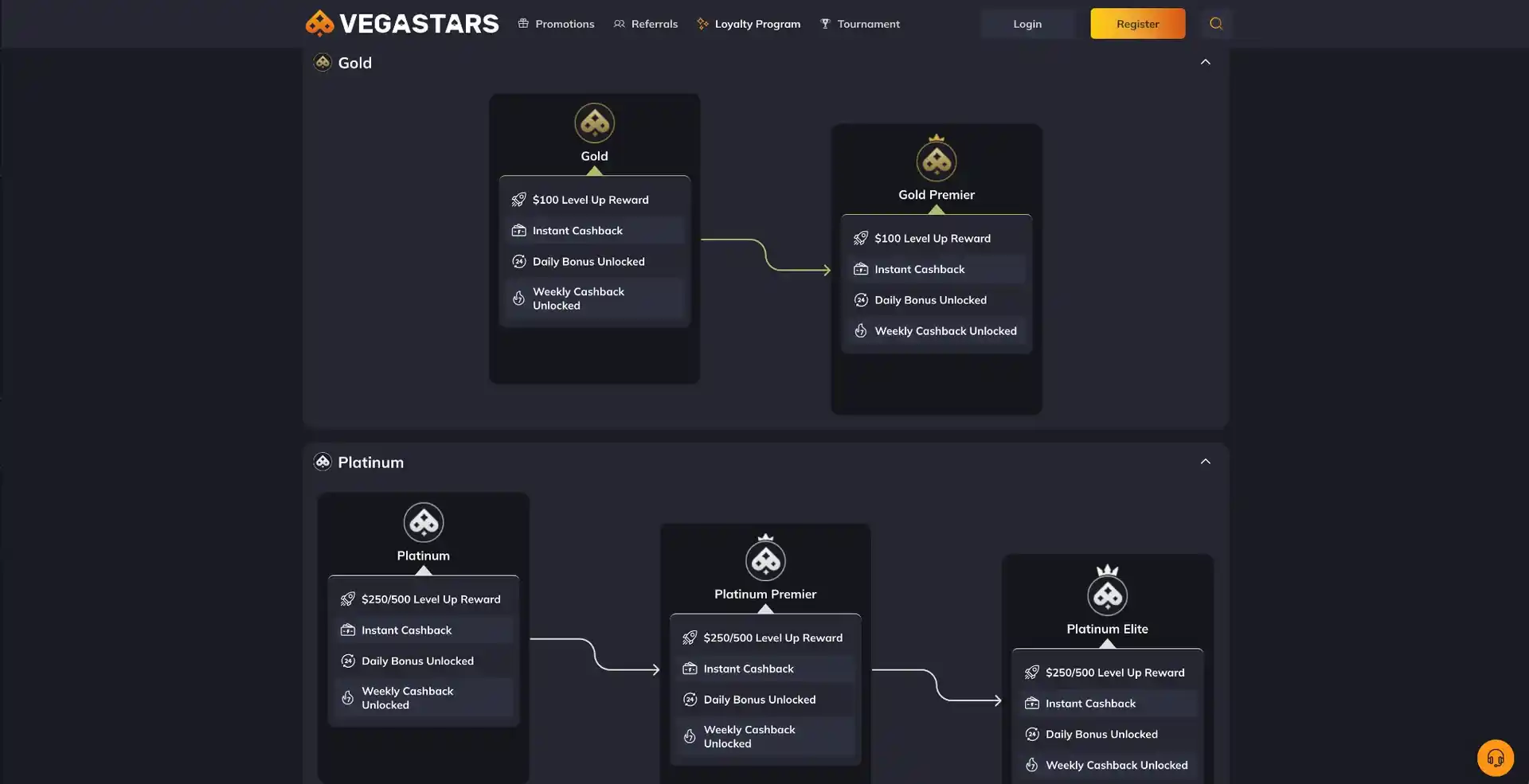
Task: Click the "Platinum Elite" card title
Action: tap(1107, 629)
